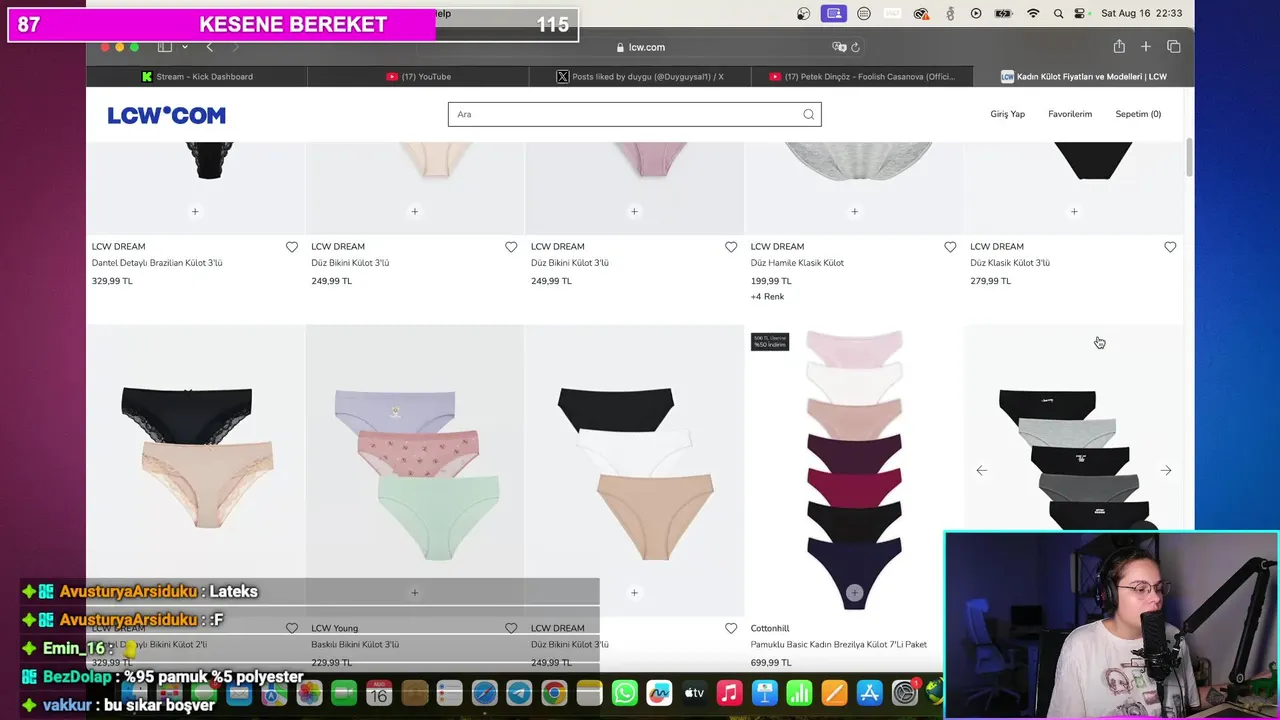Expand plus button on top-row purple Düz Bikini Külot image
The height and width of the screenshot is (720, 1280).
(634, 211)
